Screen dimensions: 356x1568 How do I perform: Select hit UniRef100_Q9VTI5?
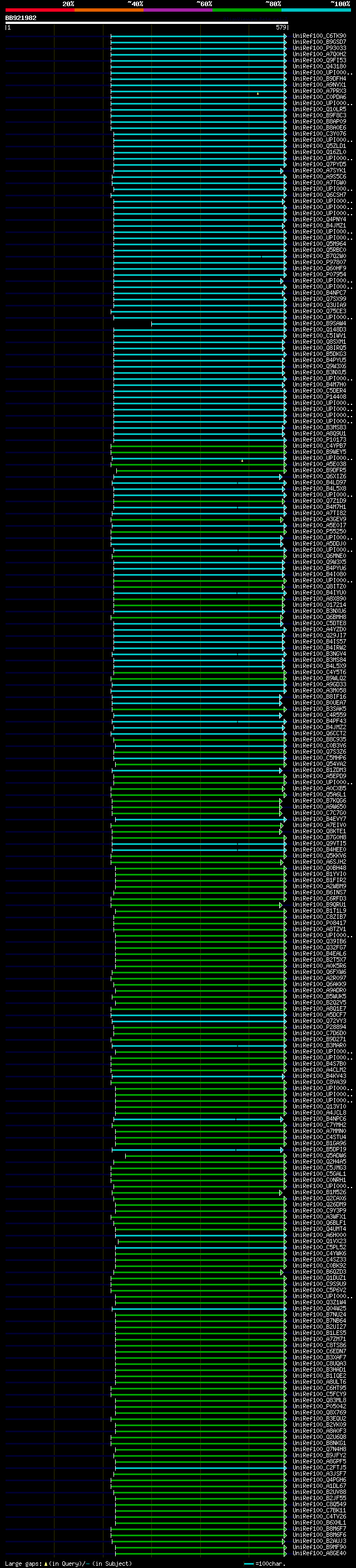click(319, 844)
